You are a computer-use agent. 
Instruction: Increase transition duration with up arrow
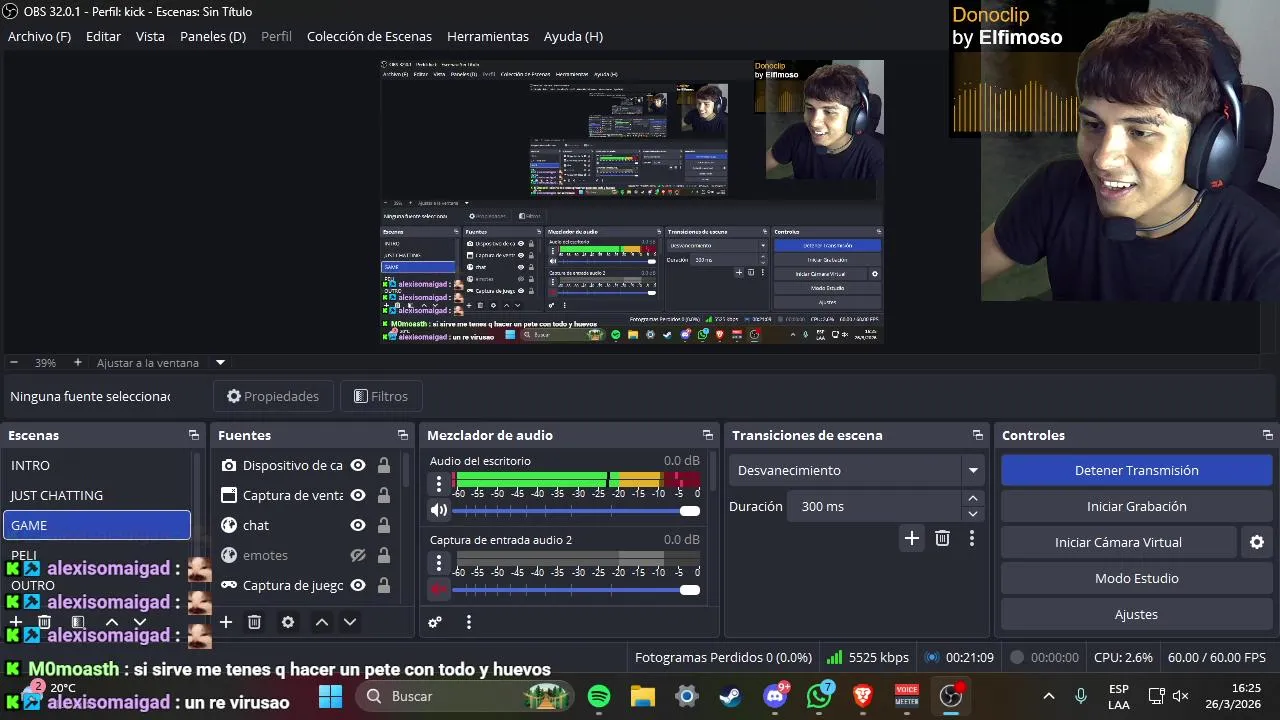(x=973, y=498)
